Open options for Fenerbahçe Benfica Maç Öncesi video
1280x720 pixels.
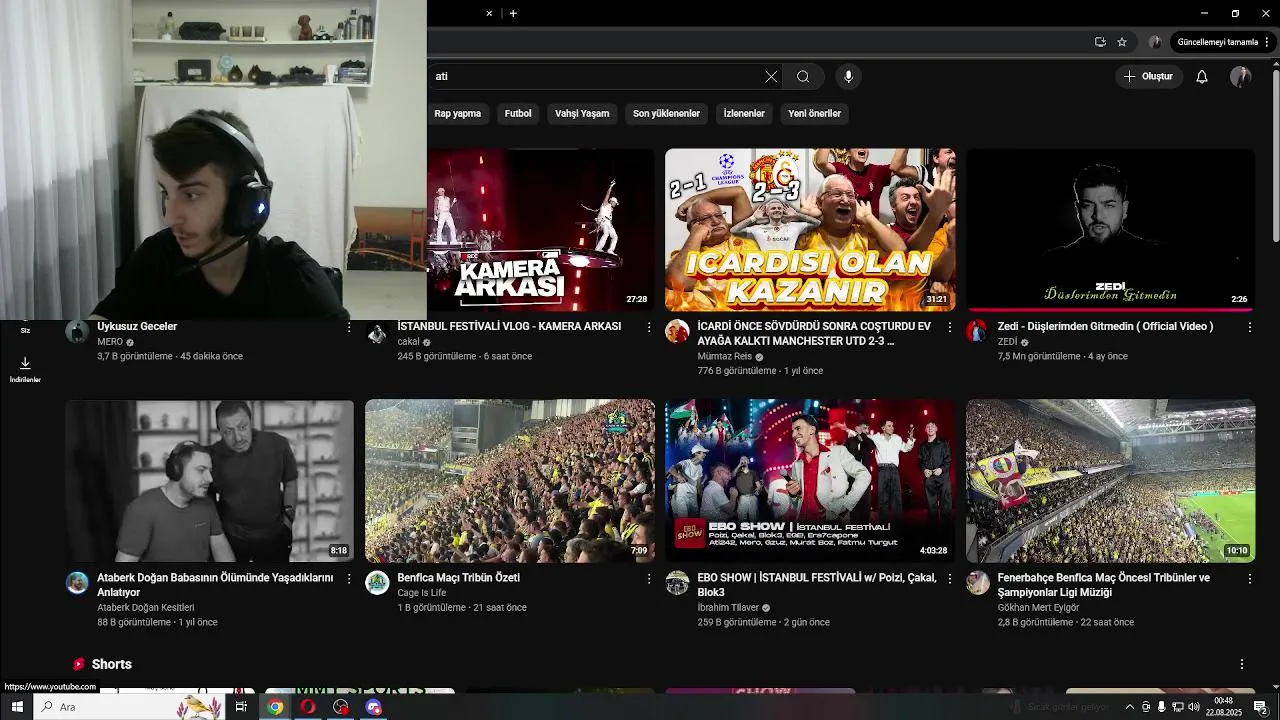point(1249,578)
